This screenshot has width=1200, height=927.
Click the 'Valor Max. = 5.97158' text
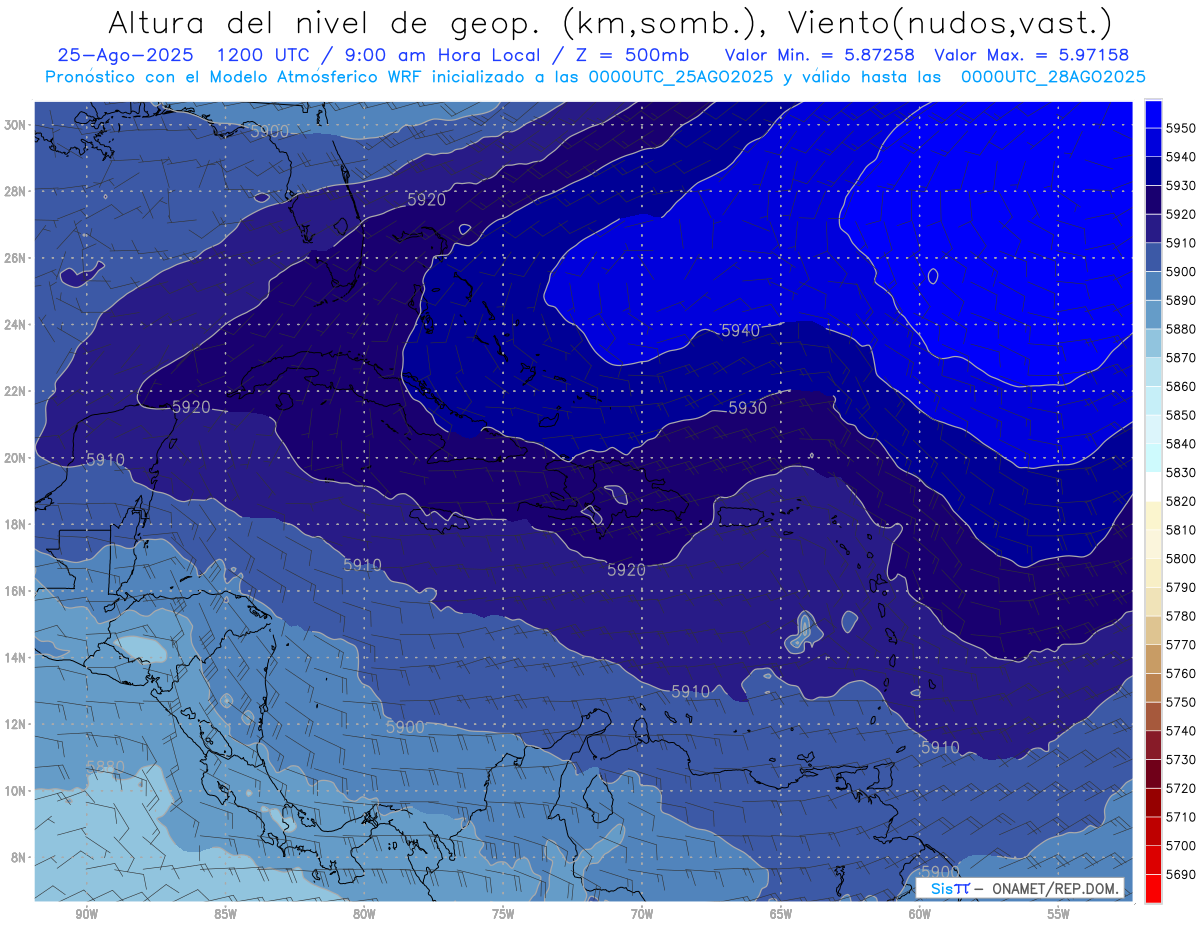click(1032, 55)
